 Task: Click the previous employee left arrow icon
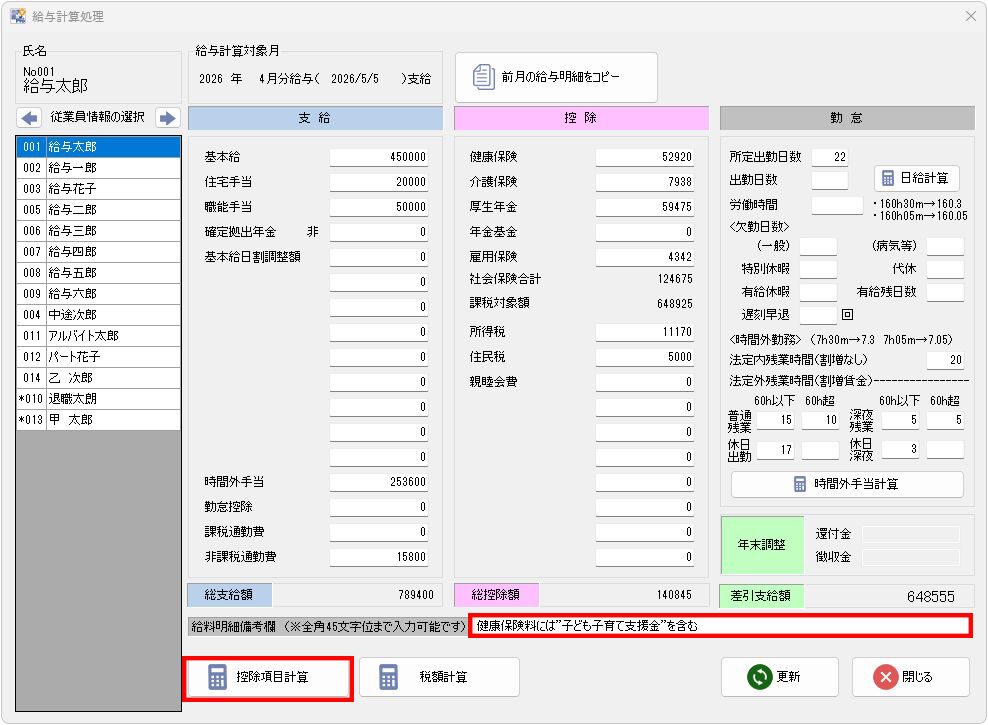(29, 118)
